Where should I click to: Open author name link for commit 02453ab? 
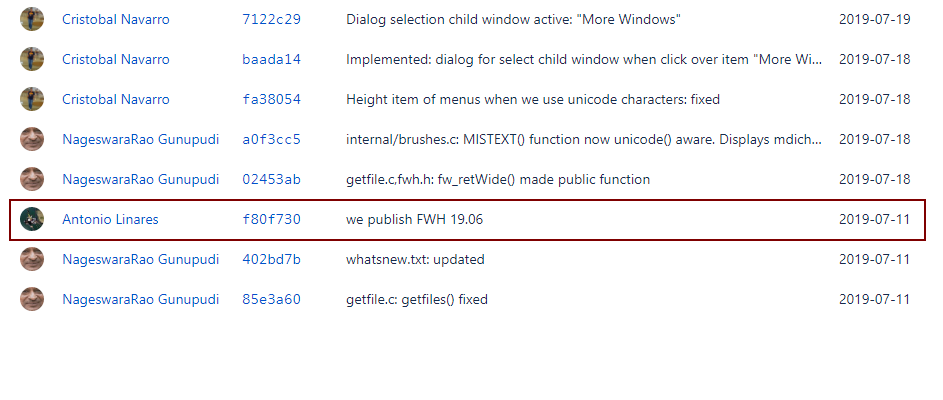coord(141,179)
